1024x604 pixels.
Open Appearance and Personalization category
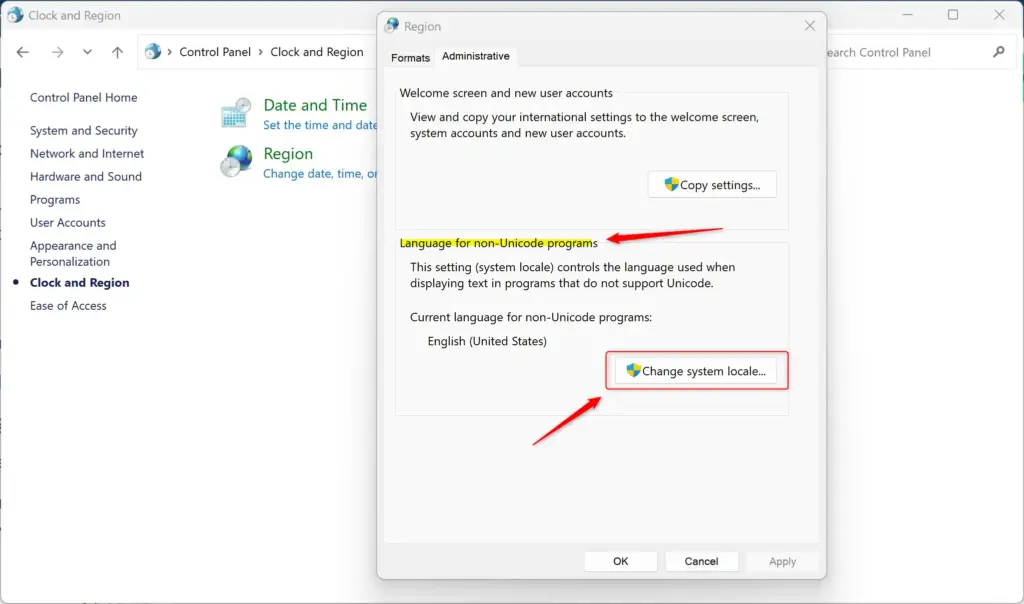tap(73, 253)
